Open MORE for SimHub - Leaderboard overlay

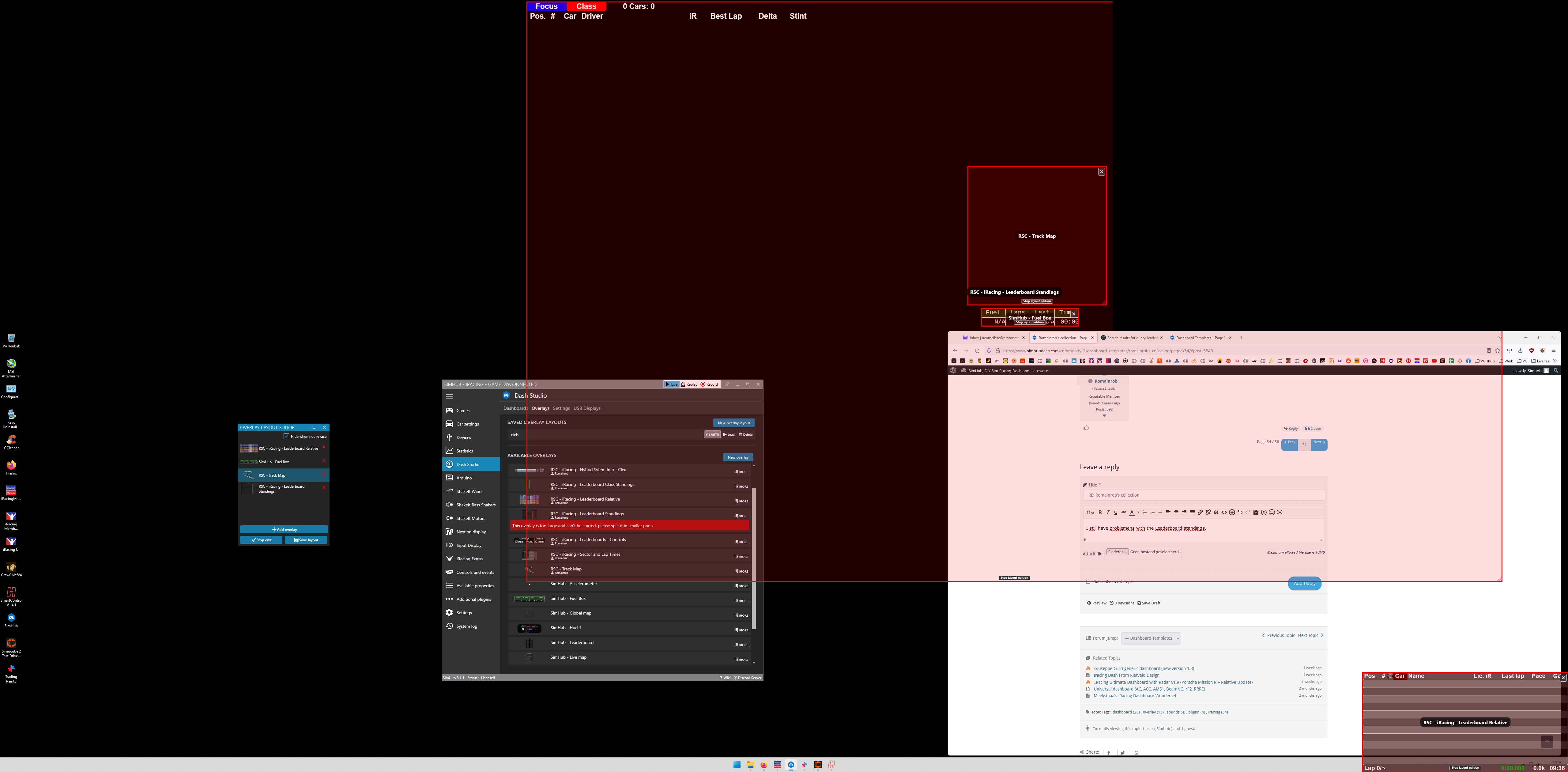click(741, 645)
